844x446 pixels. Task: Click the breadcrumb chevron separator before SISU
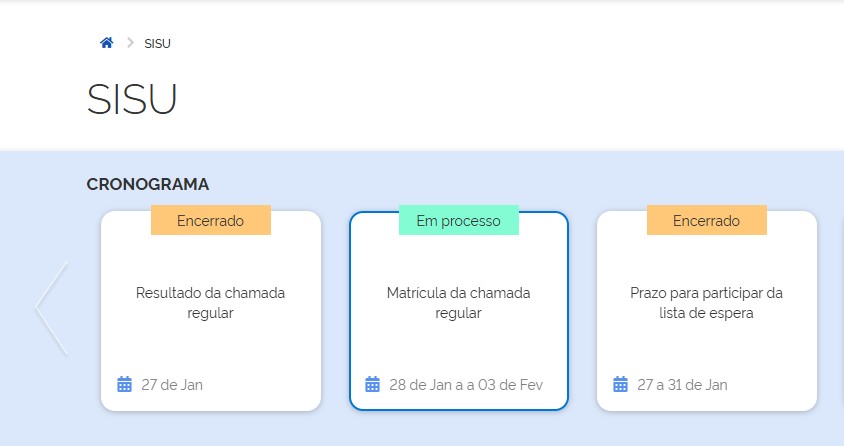pos(130,43)
